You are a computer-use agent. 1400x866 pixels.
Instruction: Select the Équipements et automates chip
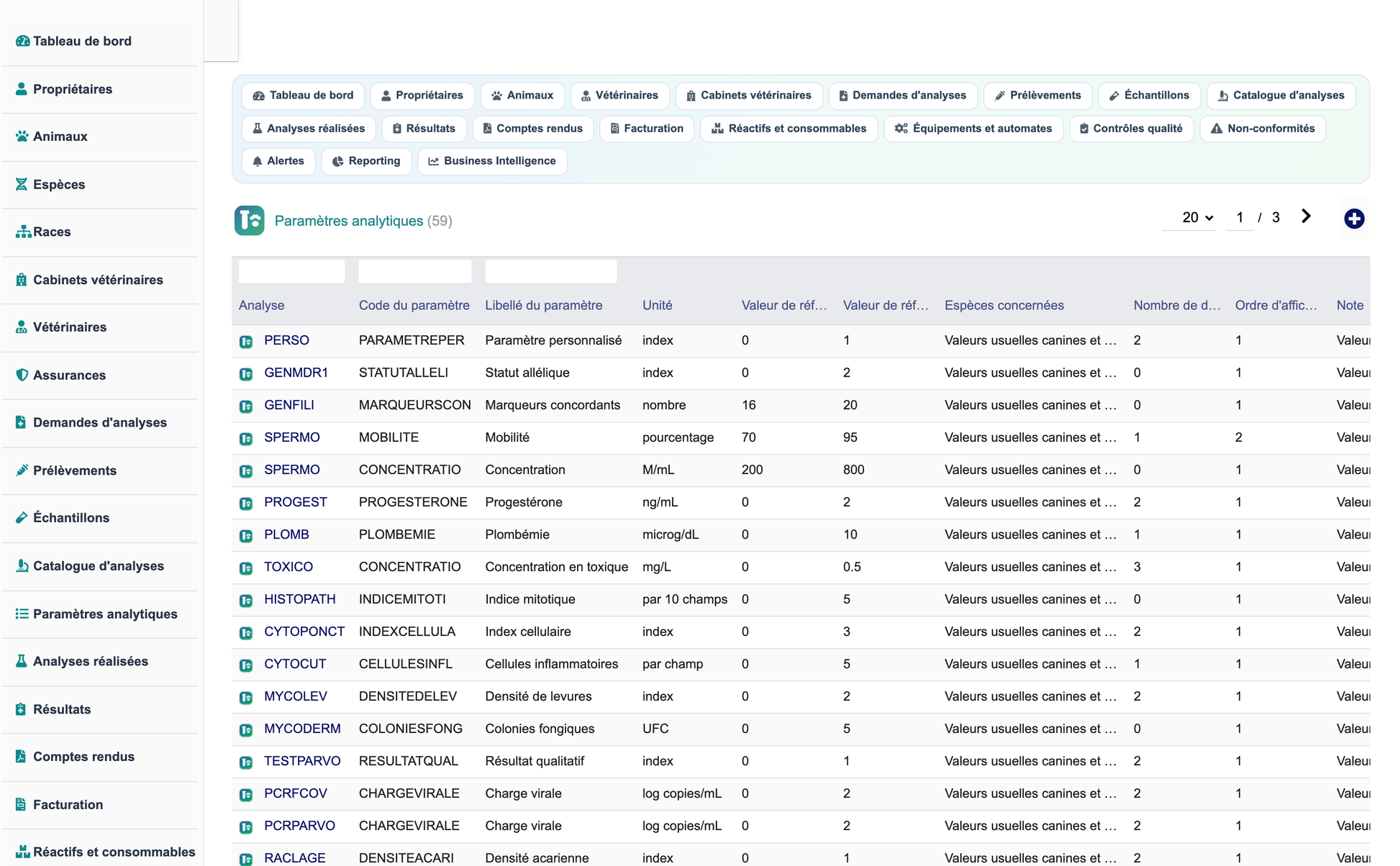[973, 129]
